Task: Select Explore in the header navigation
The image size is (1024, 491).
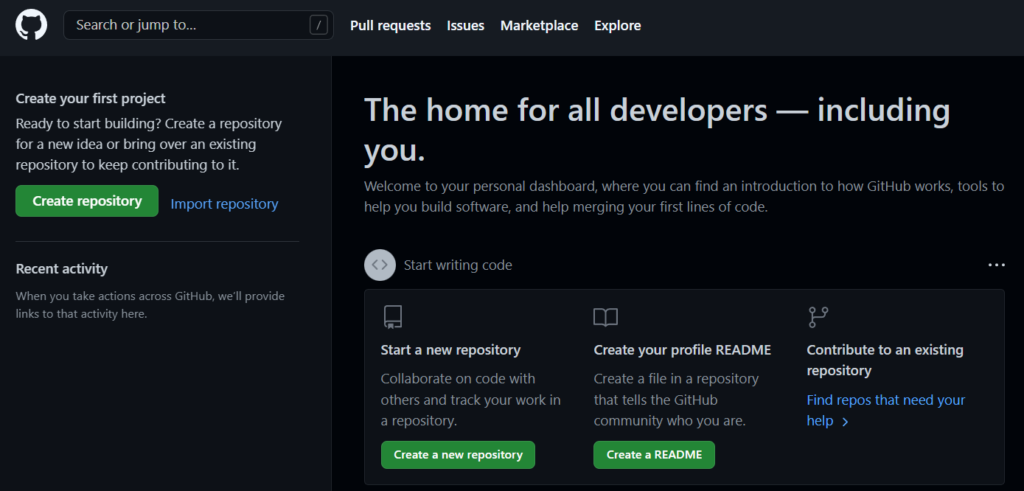Action: click(617, 26)
